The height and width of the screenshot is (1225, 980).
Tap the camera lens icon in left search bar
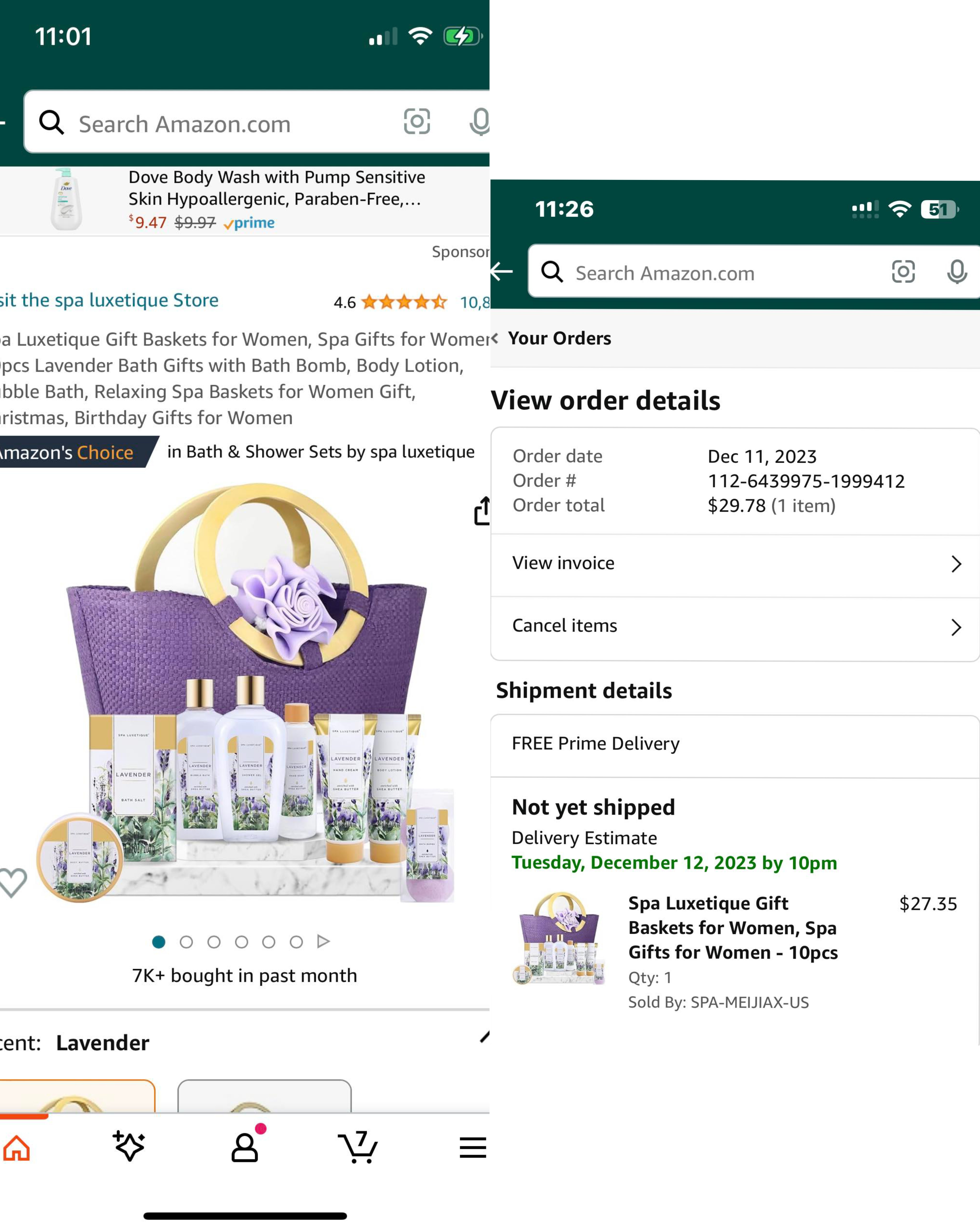(417, 122)
